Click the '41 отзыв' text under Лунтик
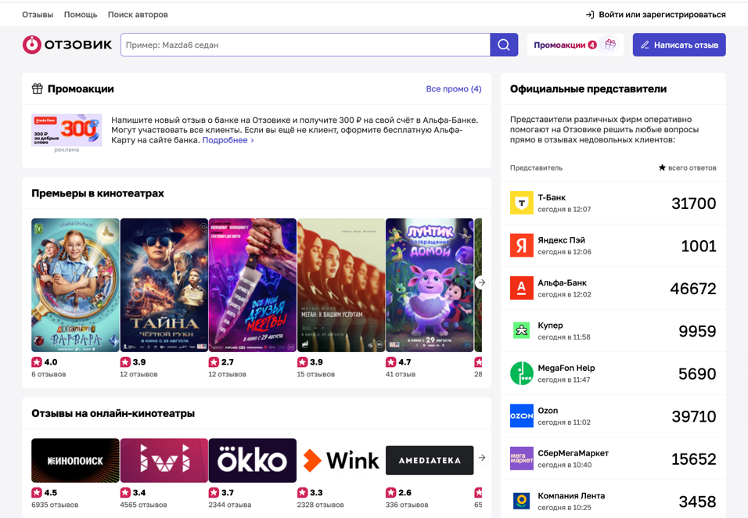Screen dimensions: 748x518 pos(400,374)
